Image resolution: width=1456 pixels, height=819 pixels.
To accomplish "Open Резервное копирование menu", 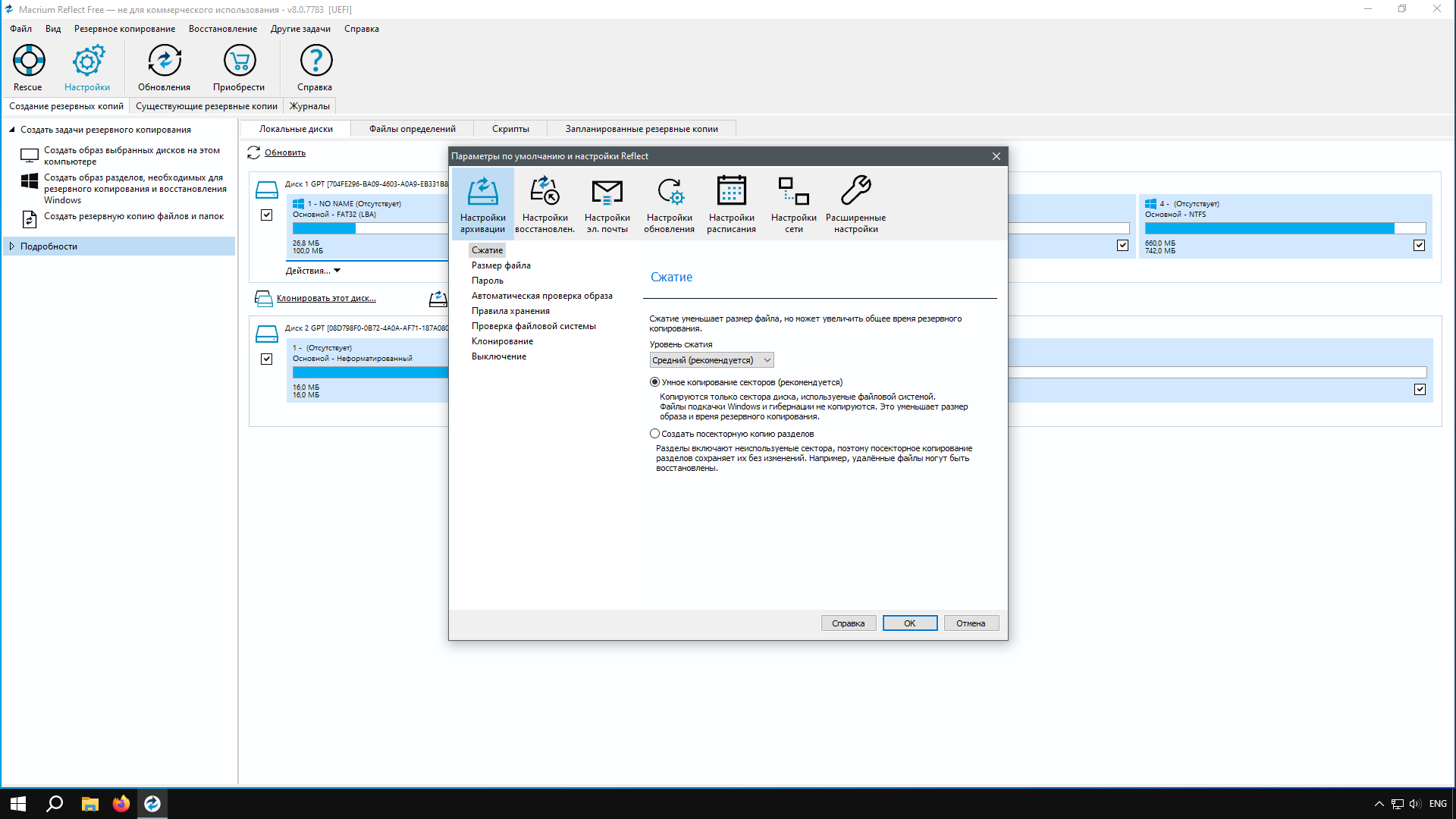I will coord(124,29).
